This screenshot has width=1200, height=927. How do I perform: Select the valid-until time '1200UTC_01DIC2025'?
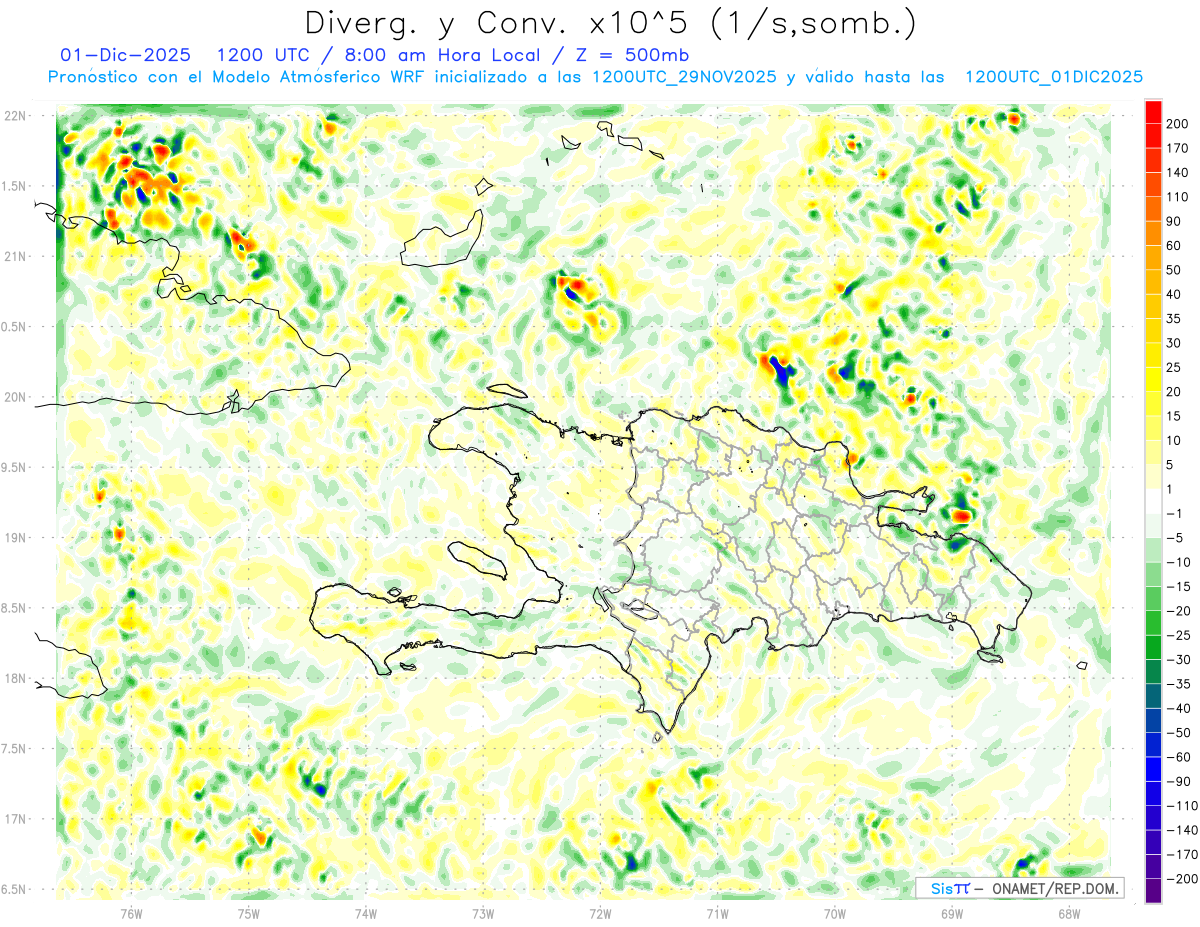click(x=1054, y=77)
